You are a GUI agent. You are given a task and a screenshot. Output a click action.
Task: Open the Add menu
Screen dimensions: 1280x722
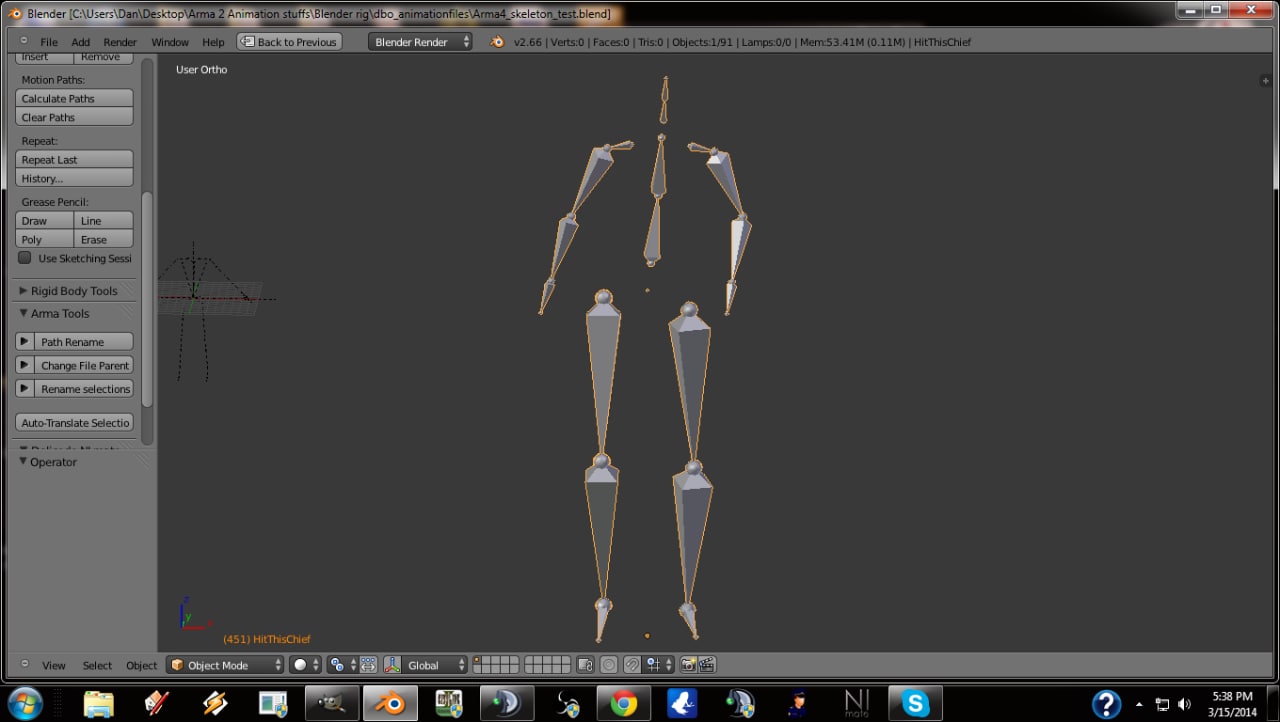pyautogui.click(x=81, y=42)
